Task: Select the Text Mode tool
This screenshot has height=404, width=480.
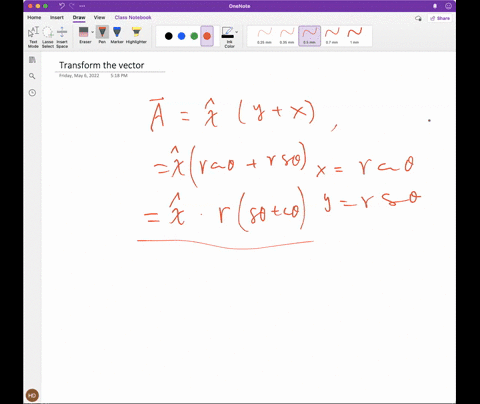Action: pyautogui.click(x=33, y=37)
